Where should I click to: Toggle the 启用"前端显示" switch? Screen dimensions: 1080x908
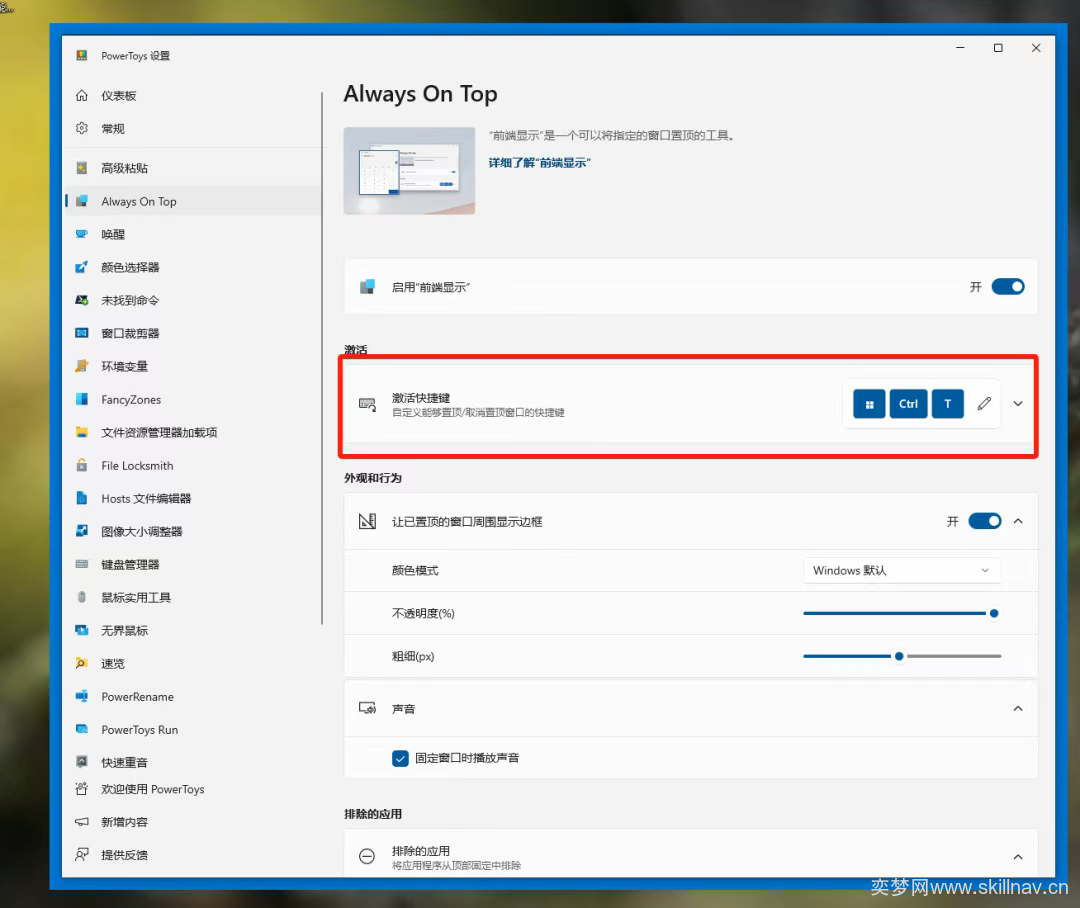click(1008, 287)
